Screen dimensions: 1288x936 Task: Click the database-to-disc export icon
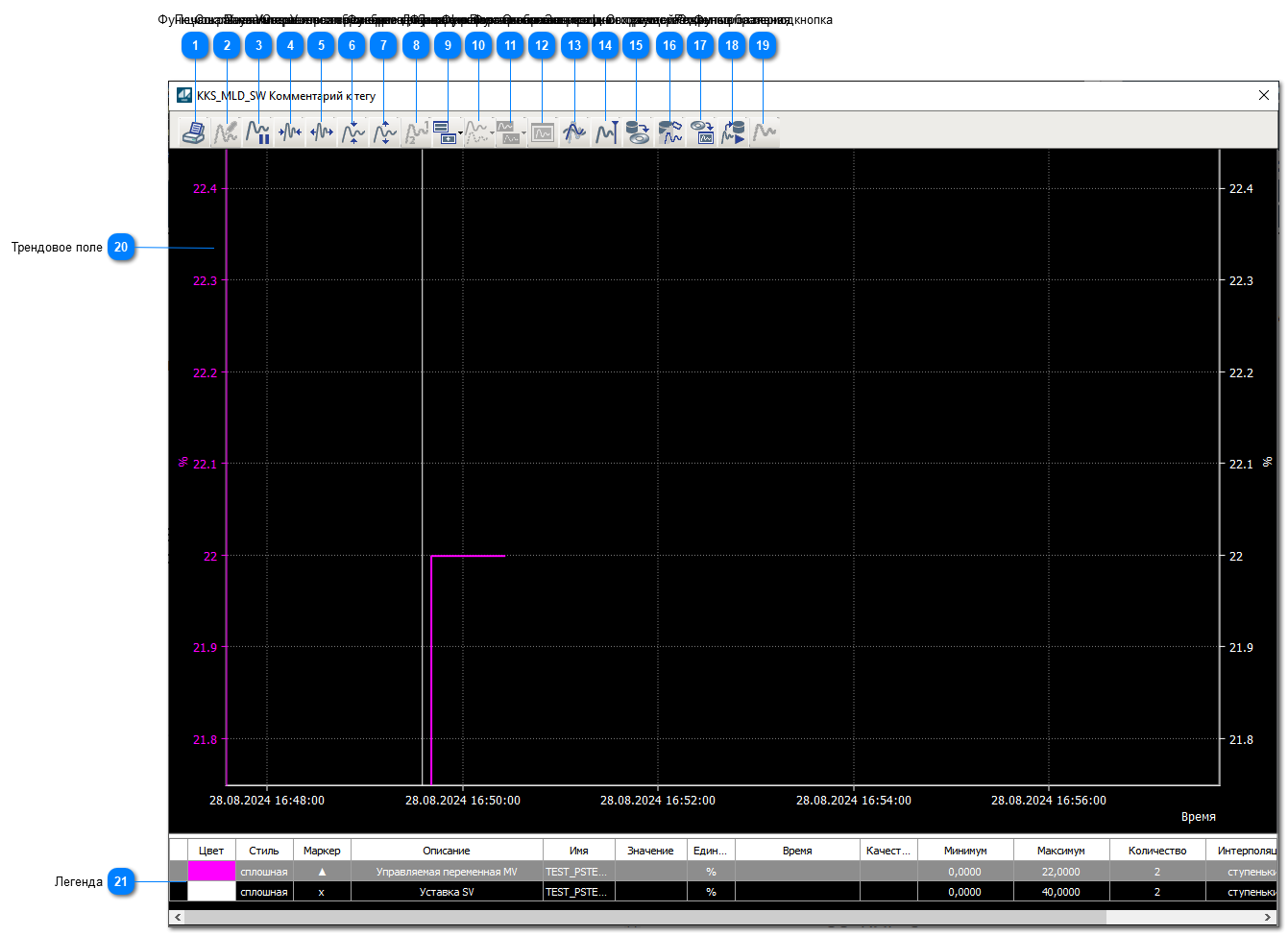pyautogui.click(x=638, y=132)
